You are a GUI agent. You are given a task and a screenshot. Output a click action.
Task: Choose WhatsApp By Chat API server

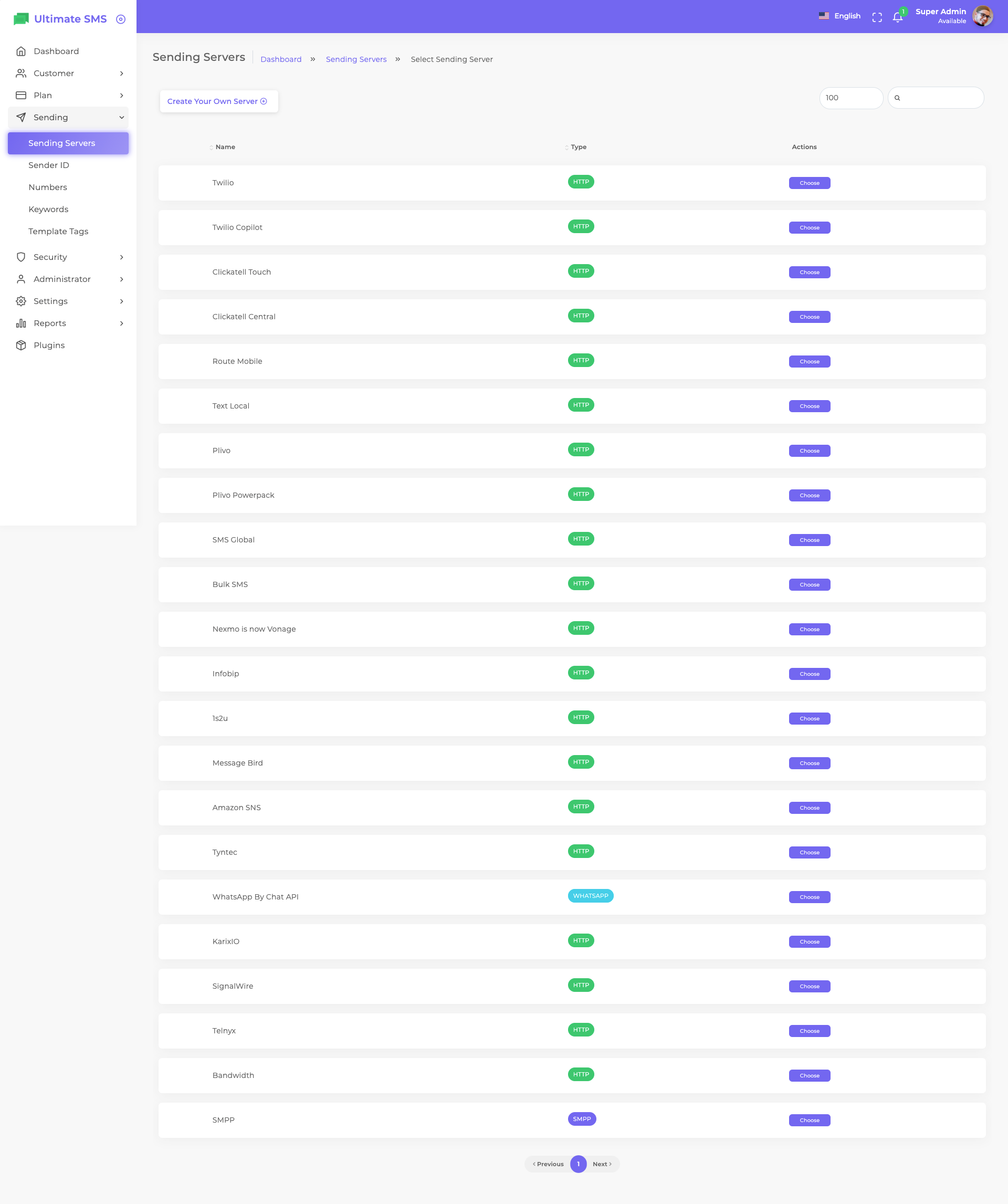[809, 897]
